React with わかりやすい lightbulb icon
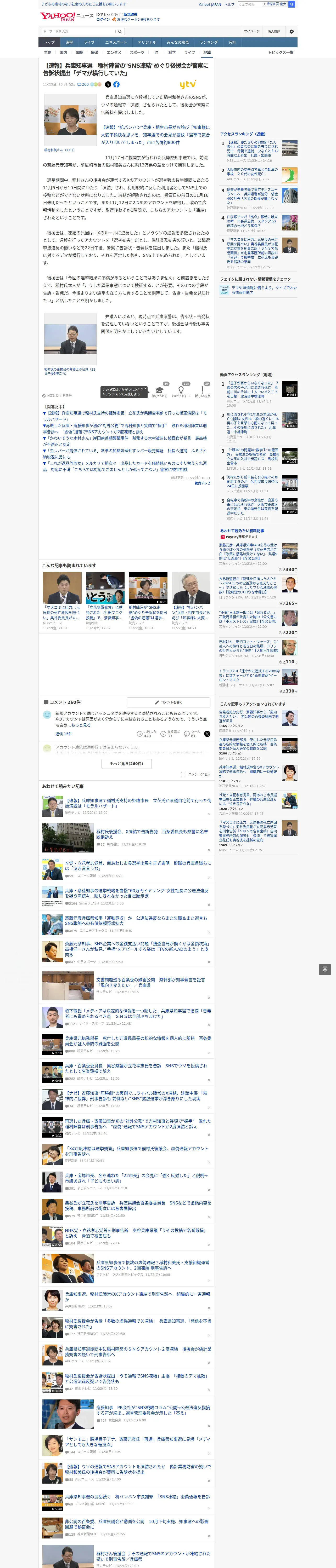The image size is (336, 1568). pyautogui.click(x=181, y=390)
